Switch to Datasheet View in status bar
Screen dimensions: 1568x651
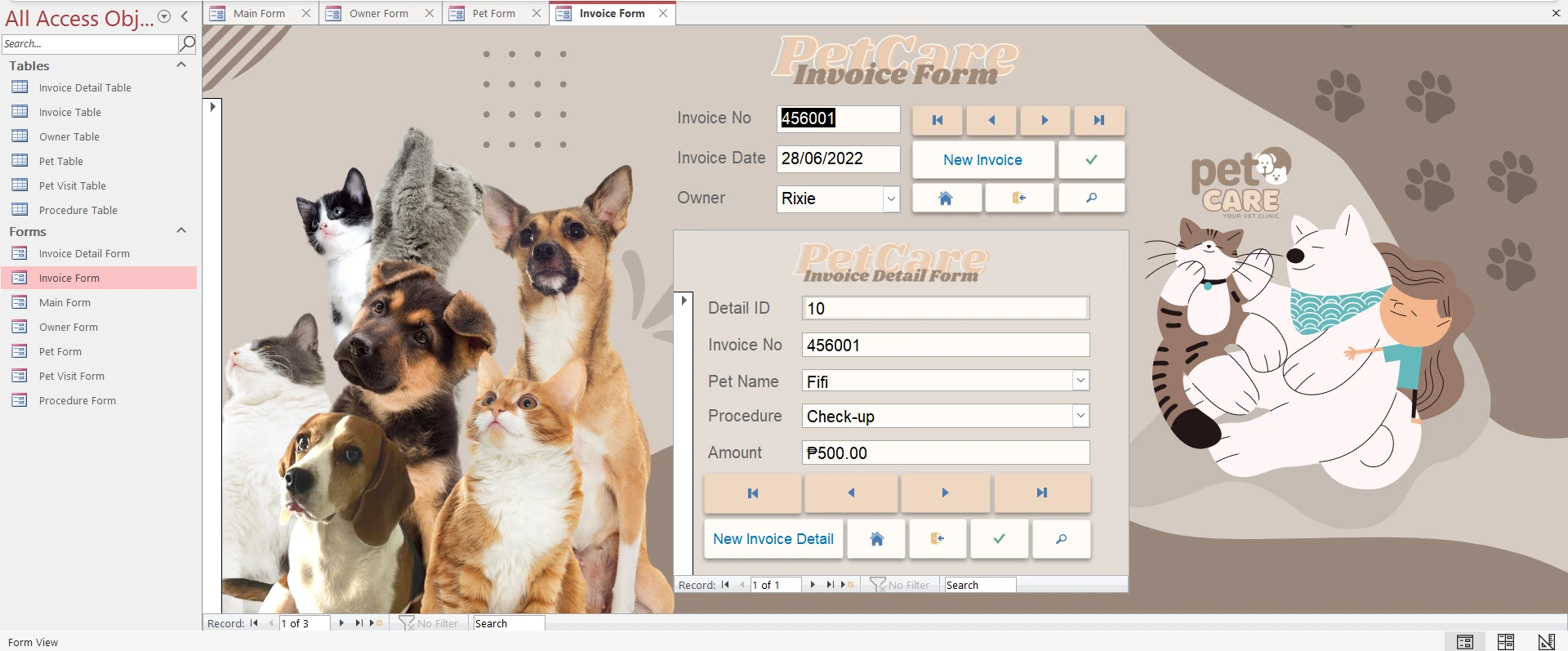(x=1505, y=642)
